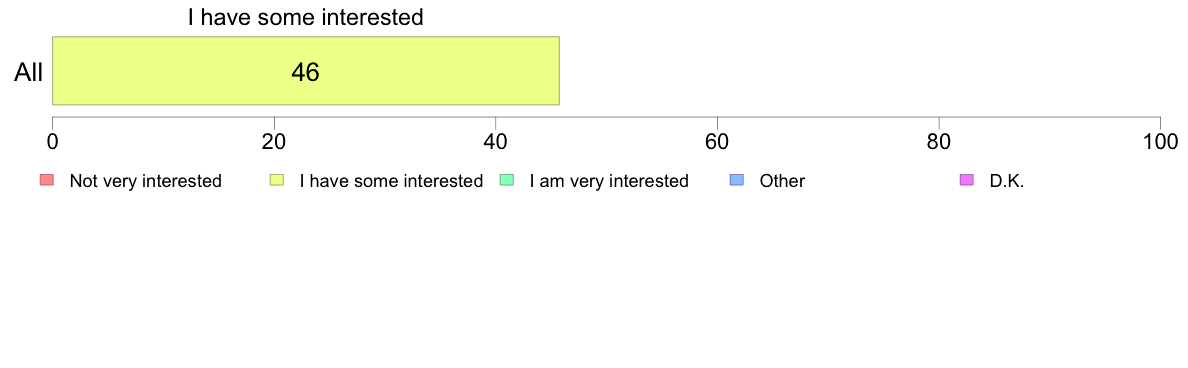Image resolution: width=1188 pixels, height=368 pixels.
Task: Click the All row label
Action: (x=28, y=73)
